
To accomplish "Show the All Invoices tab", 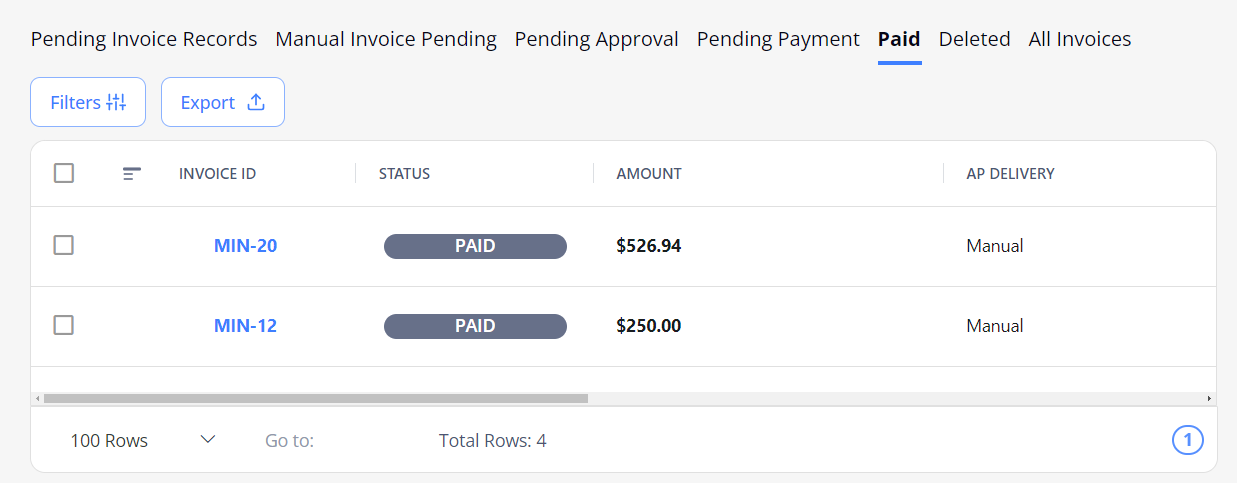I will [1080, 40].
